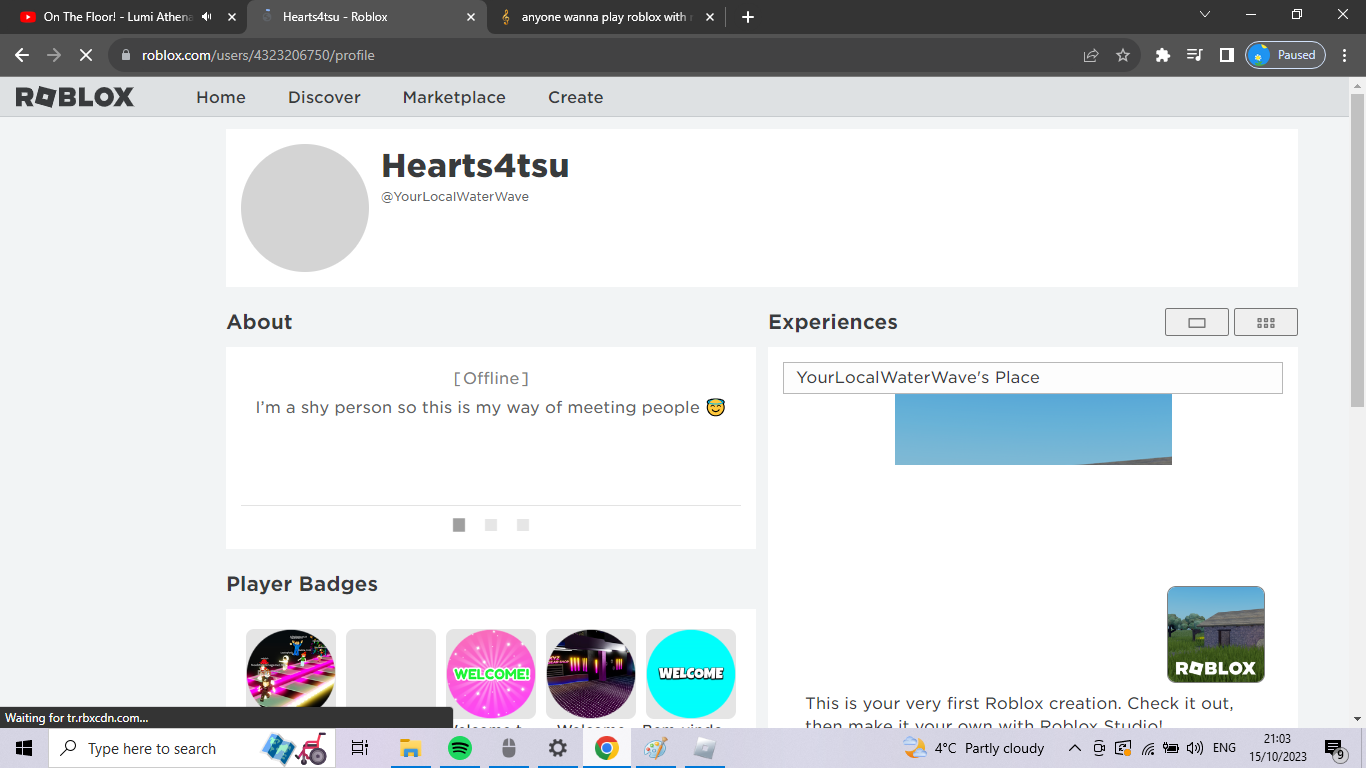Screen dimensions: 1366x768
Task: Open the Roblox house experience icon
Action: coord(1216,634)
